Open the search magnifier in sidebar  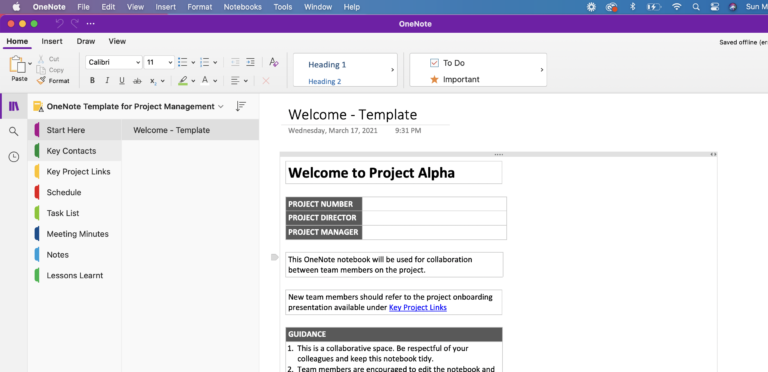(14, 131)
